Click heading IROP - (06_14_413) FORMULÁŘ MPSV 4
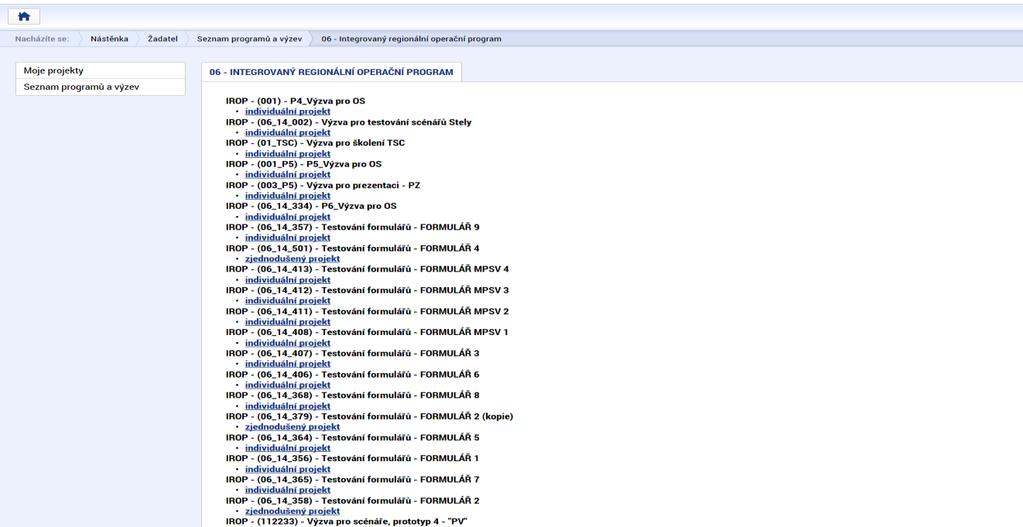The height and width of the screenshot is (527, 1023). (x=367, y=269)
